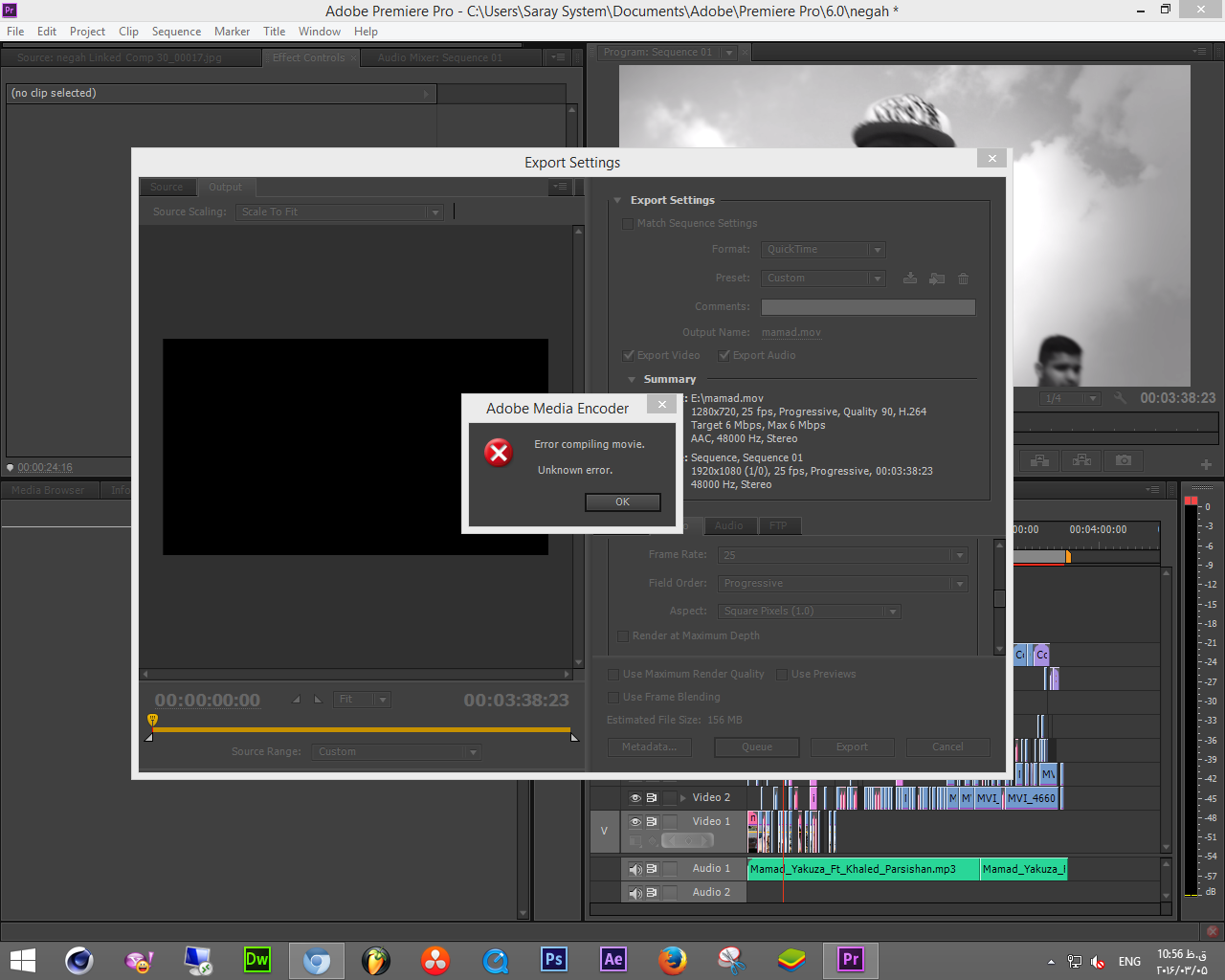Click the Metadata... button
This screenshot has width=1225, height=980.
pos(649,747)
